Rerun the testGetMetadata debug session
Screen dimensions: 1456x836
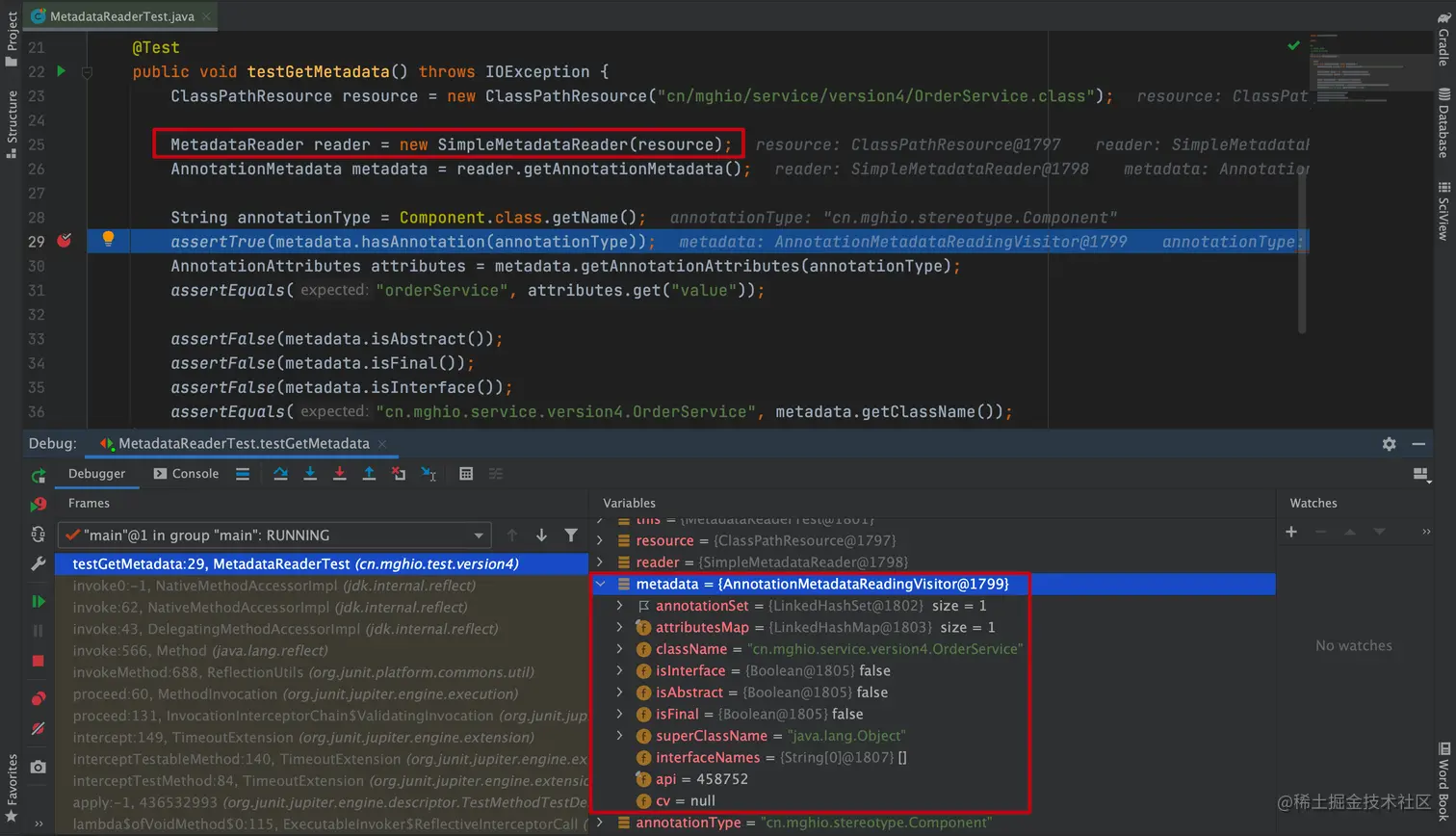click(39, 476)
